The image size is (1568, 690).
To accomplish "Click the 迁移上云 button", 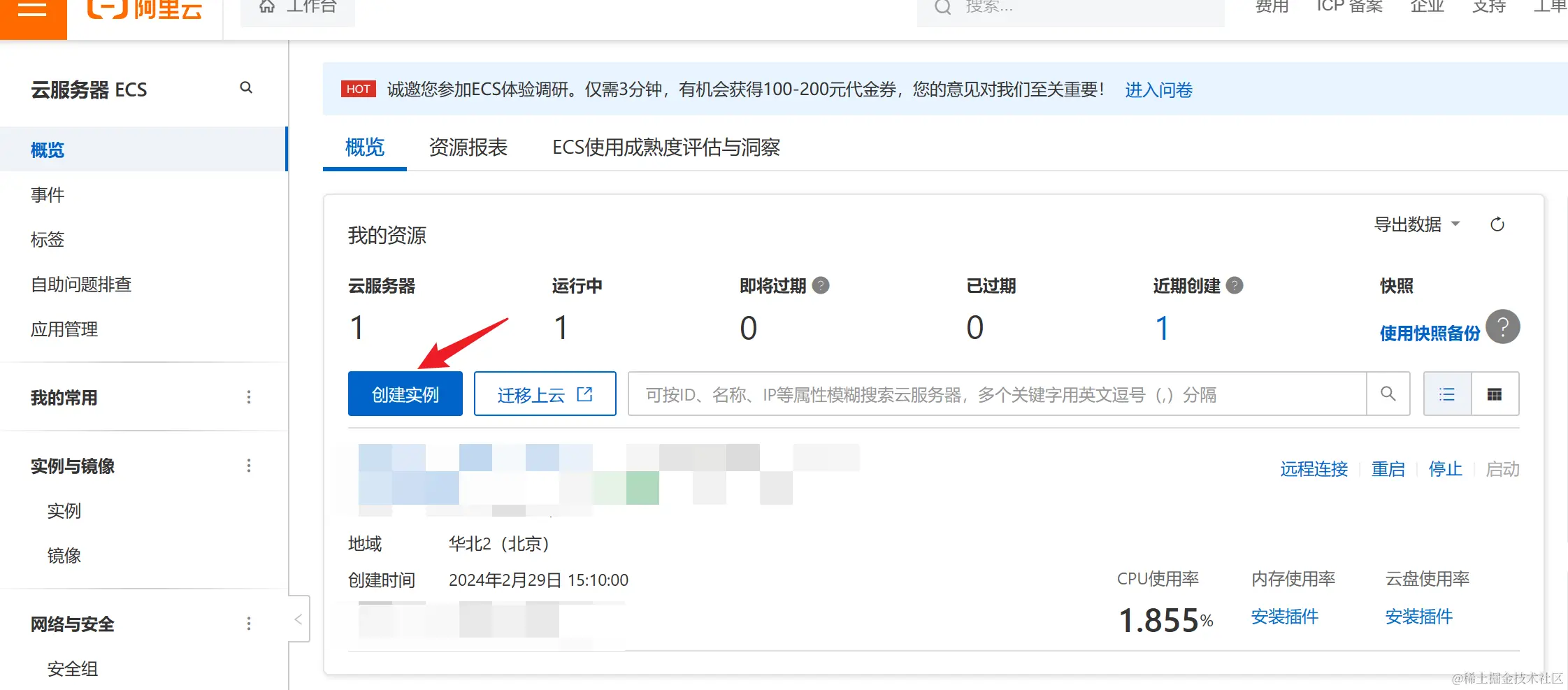I will (x=545, y=394).
